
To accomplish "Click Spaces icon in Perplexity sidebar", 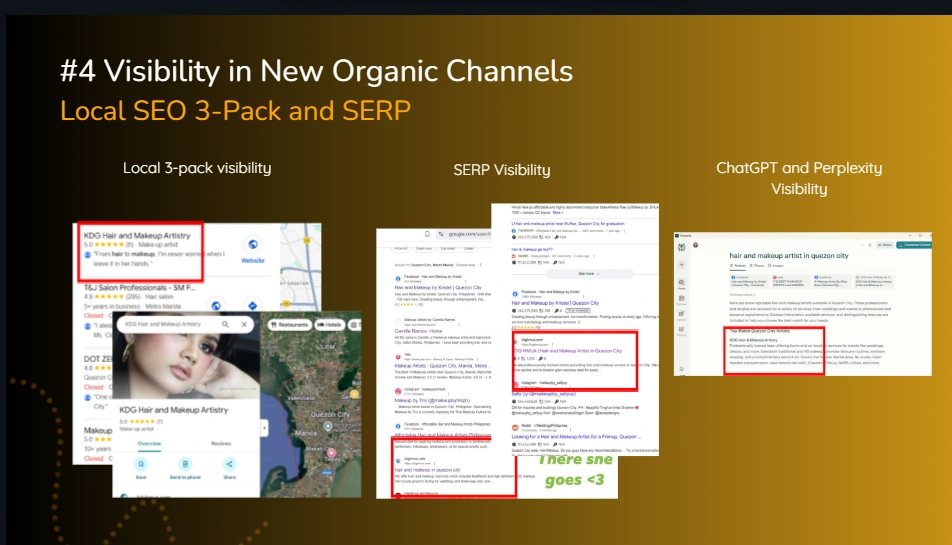I will [x=681, y=313].
